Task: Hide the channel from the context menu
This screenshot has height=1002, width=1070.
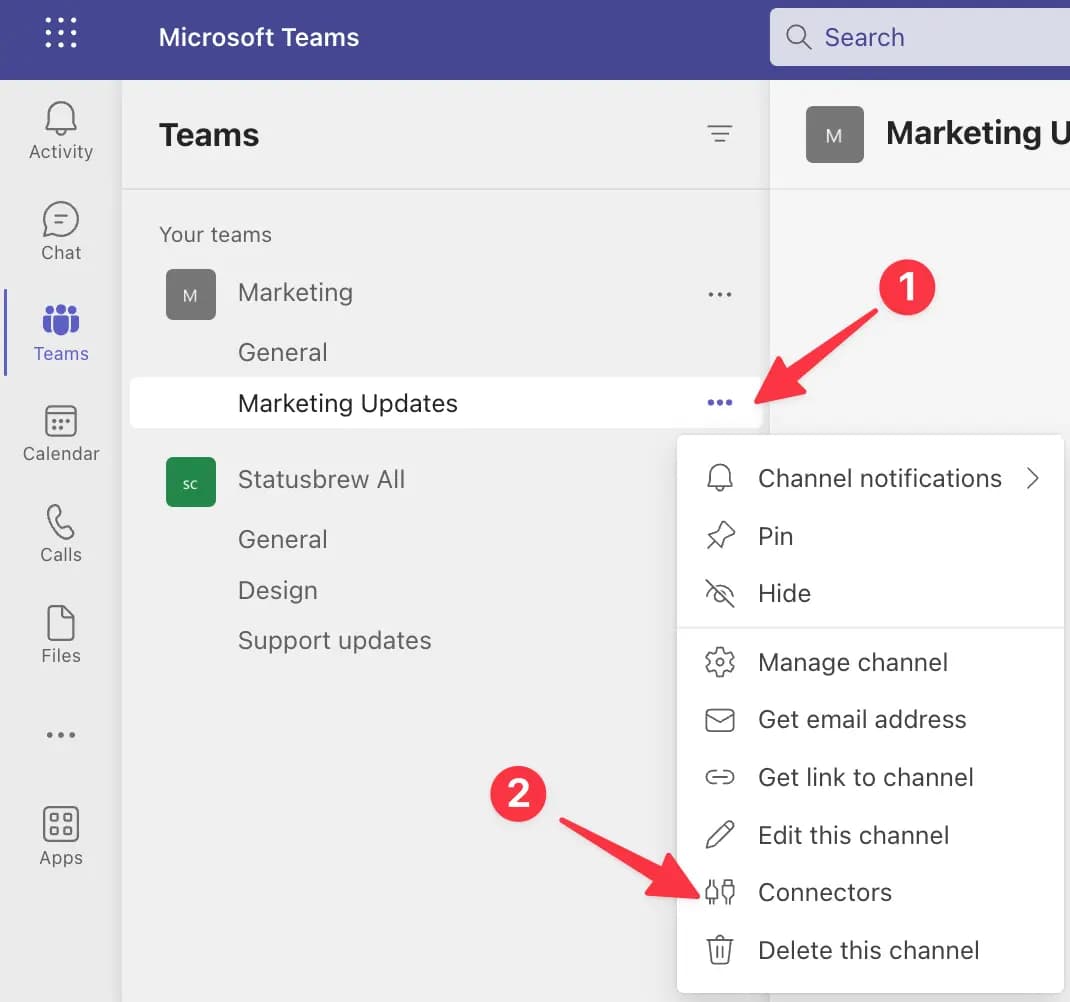Action: (x=784, y=594)
